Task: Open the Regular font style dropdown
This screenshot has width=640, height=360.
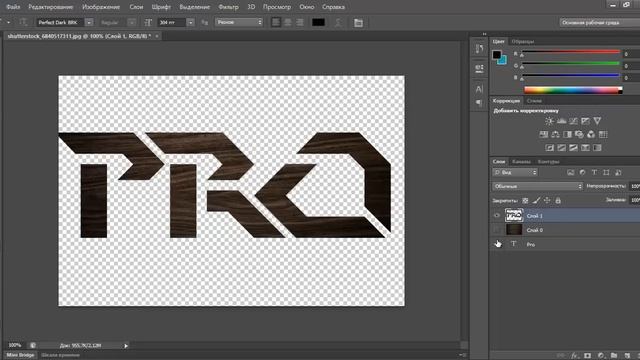Action: point(131,22)
